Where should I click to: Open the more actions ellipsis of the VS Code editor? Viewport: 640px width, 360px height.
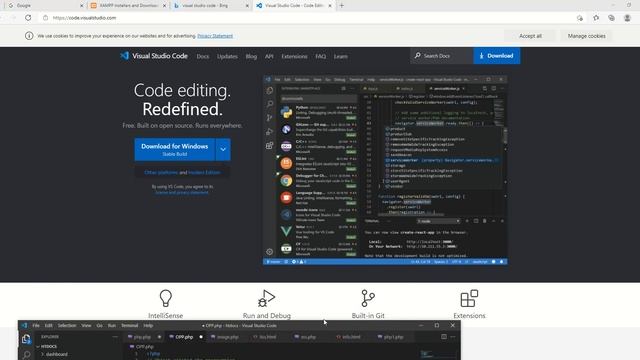(x=453, y=337)
